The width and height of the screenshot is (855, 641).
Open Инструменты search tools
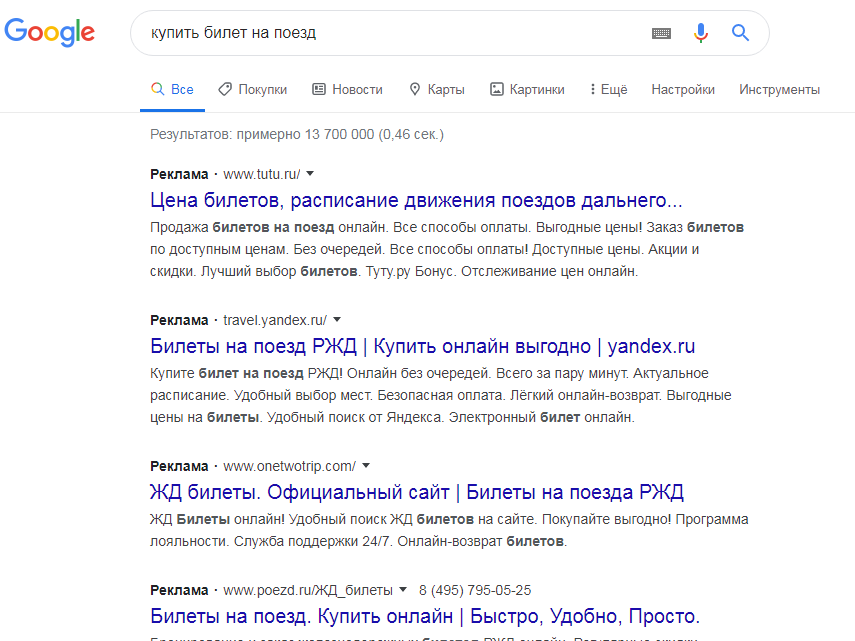[779, 89]
